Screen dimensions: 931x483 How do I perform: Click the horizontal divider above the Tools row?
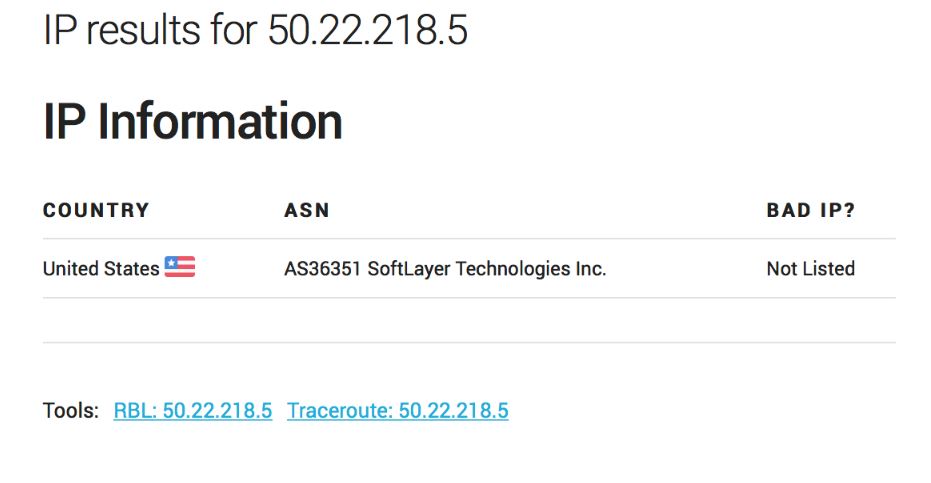point(469,342)
